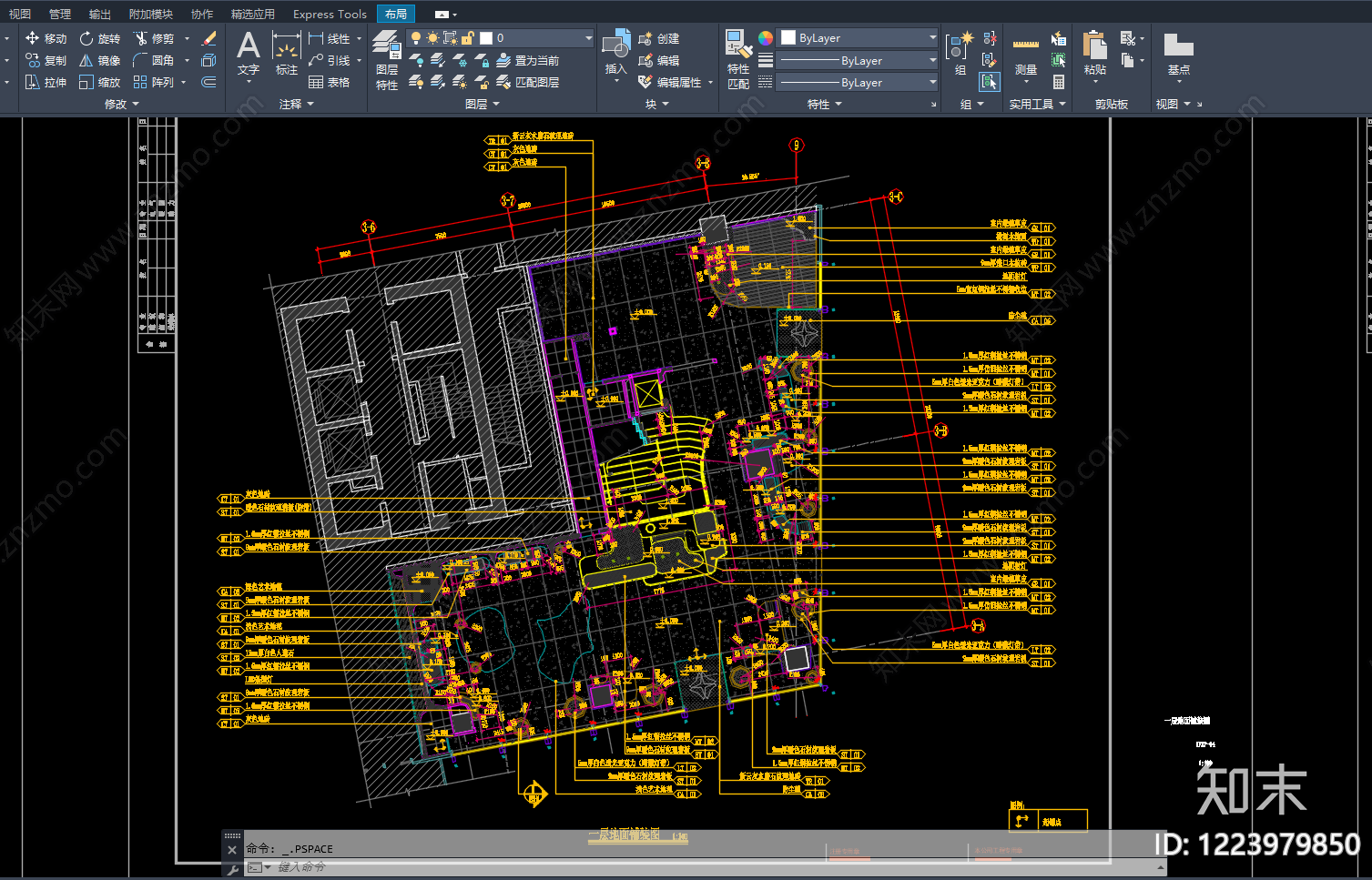
Task: Select the Fillet (圆角) tool
Action: pyautogui.click(x=153, y=60)
